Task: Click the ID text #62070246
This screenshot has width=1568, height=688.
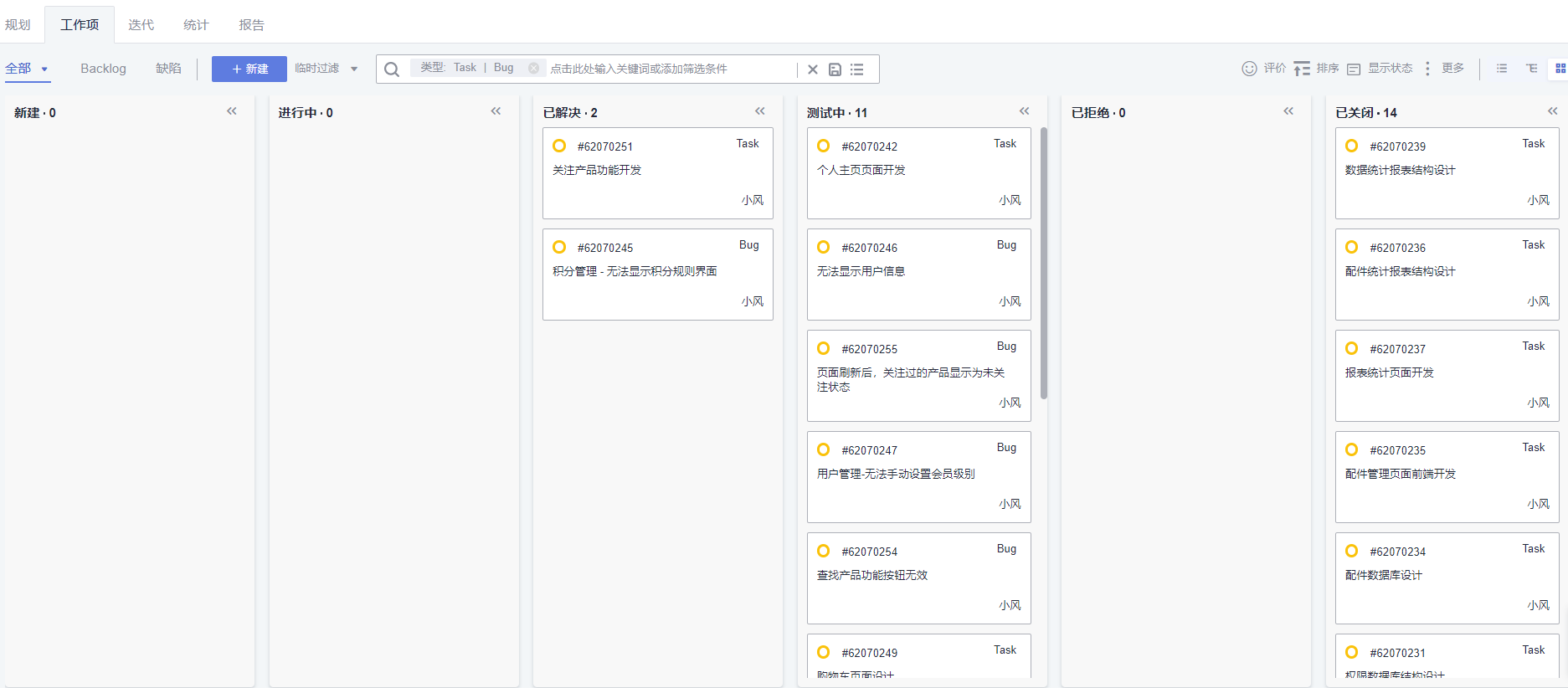Action: [869, 248]
